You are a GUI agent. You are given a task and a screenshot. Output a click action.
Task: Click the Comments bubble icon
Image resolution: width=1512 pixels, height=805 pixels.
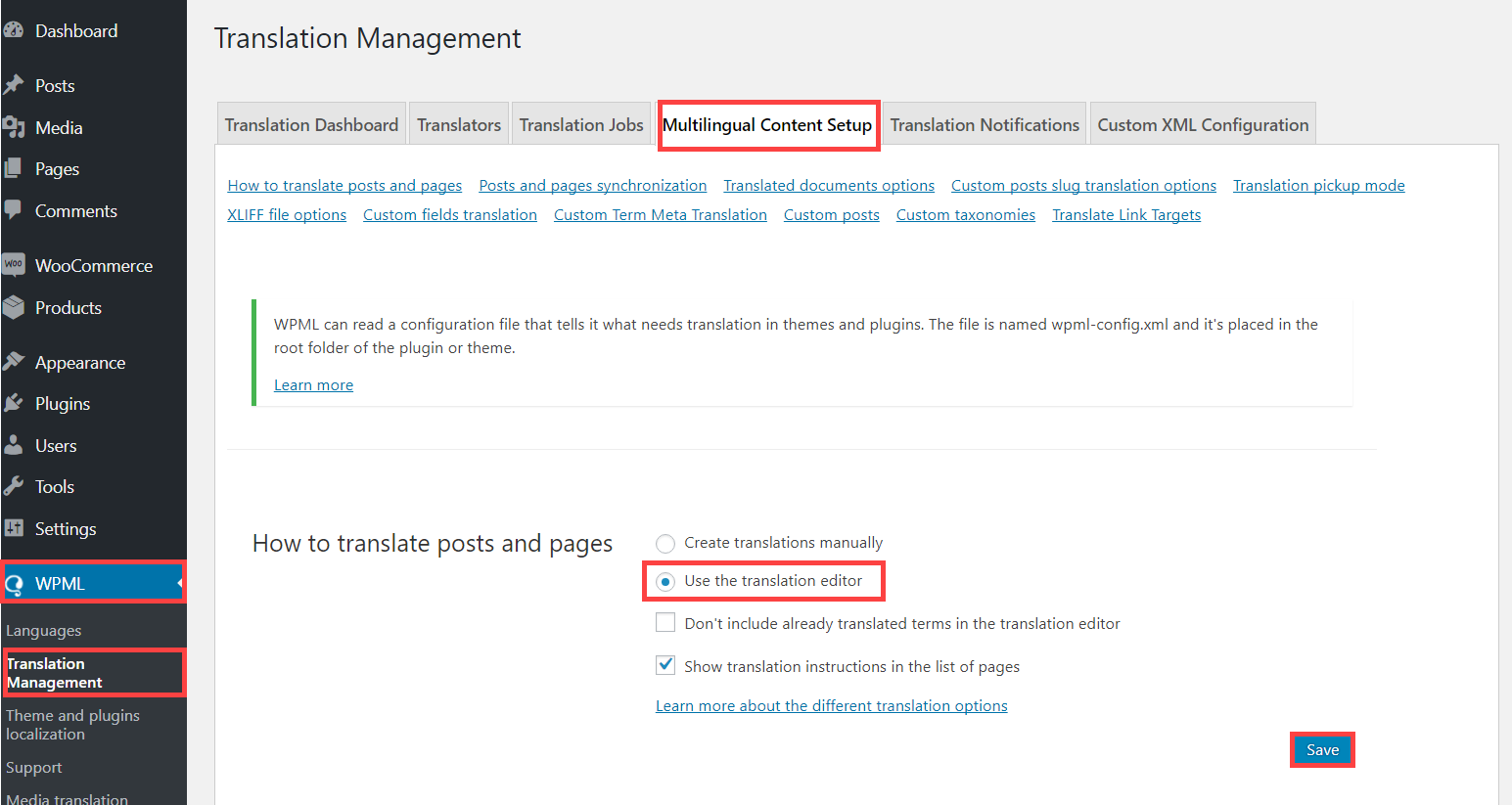[x=13, y=210]
